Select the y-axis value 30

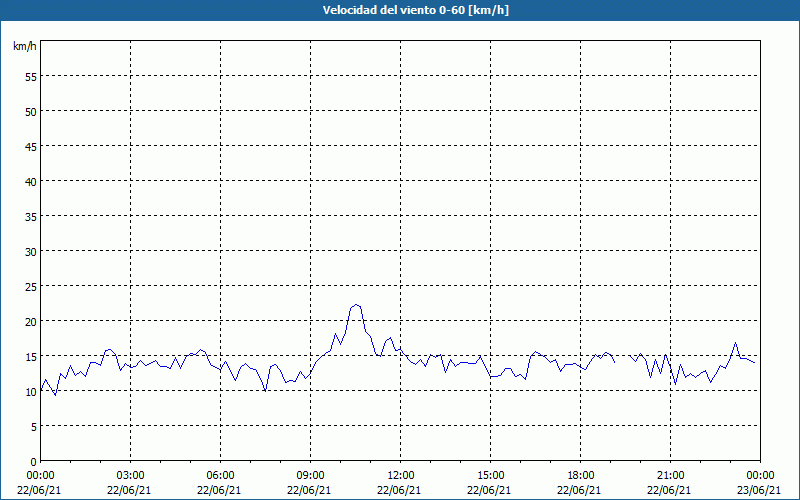(x=31, y=252)
